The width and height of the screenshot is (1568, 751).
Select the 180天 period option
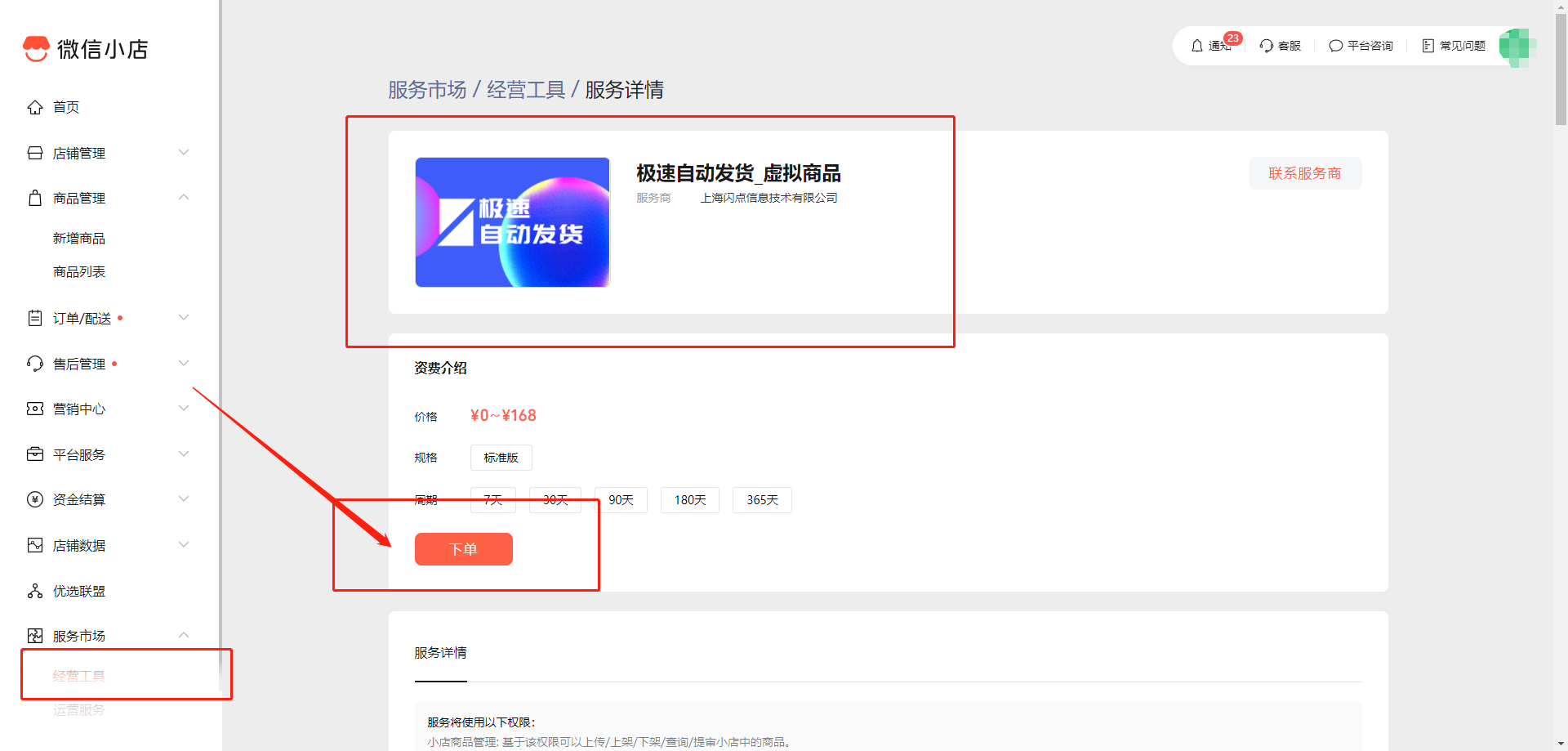(690, 500)
